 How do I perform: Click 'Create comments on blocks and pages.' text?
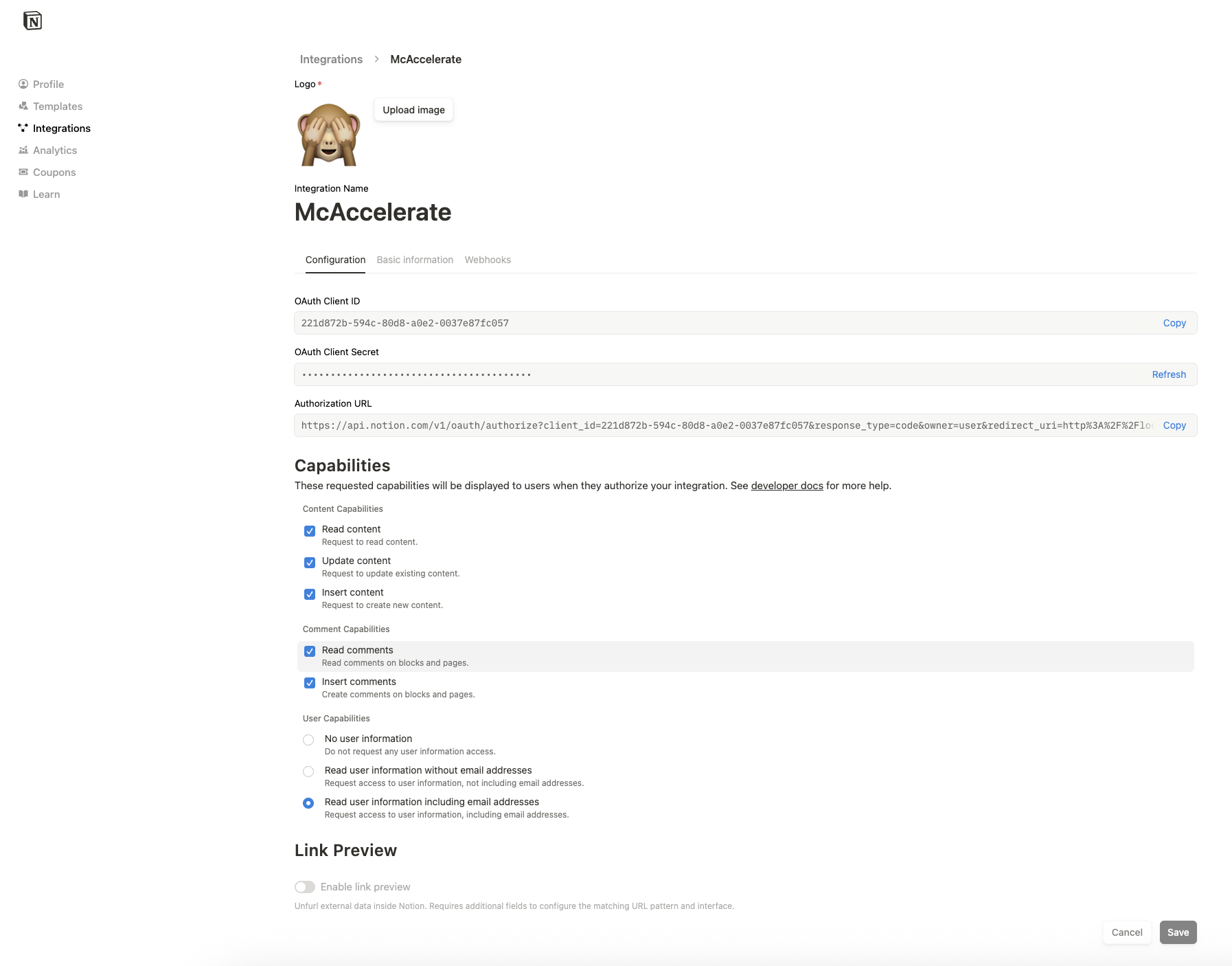coord(398,695)
